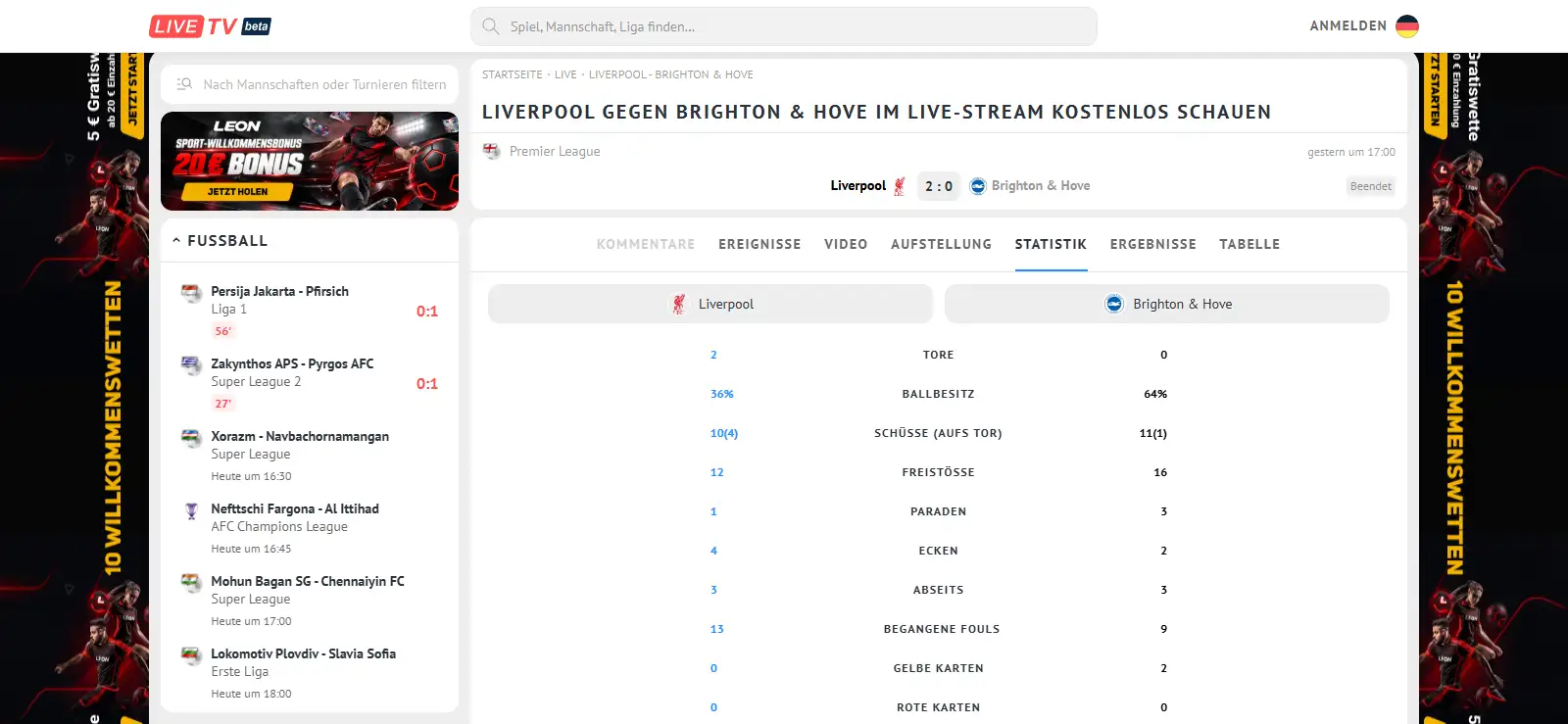Click the team or tournament filter field
1568x724 pixels.
[x=310, y=84]
